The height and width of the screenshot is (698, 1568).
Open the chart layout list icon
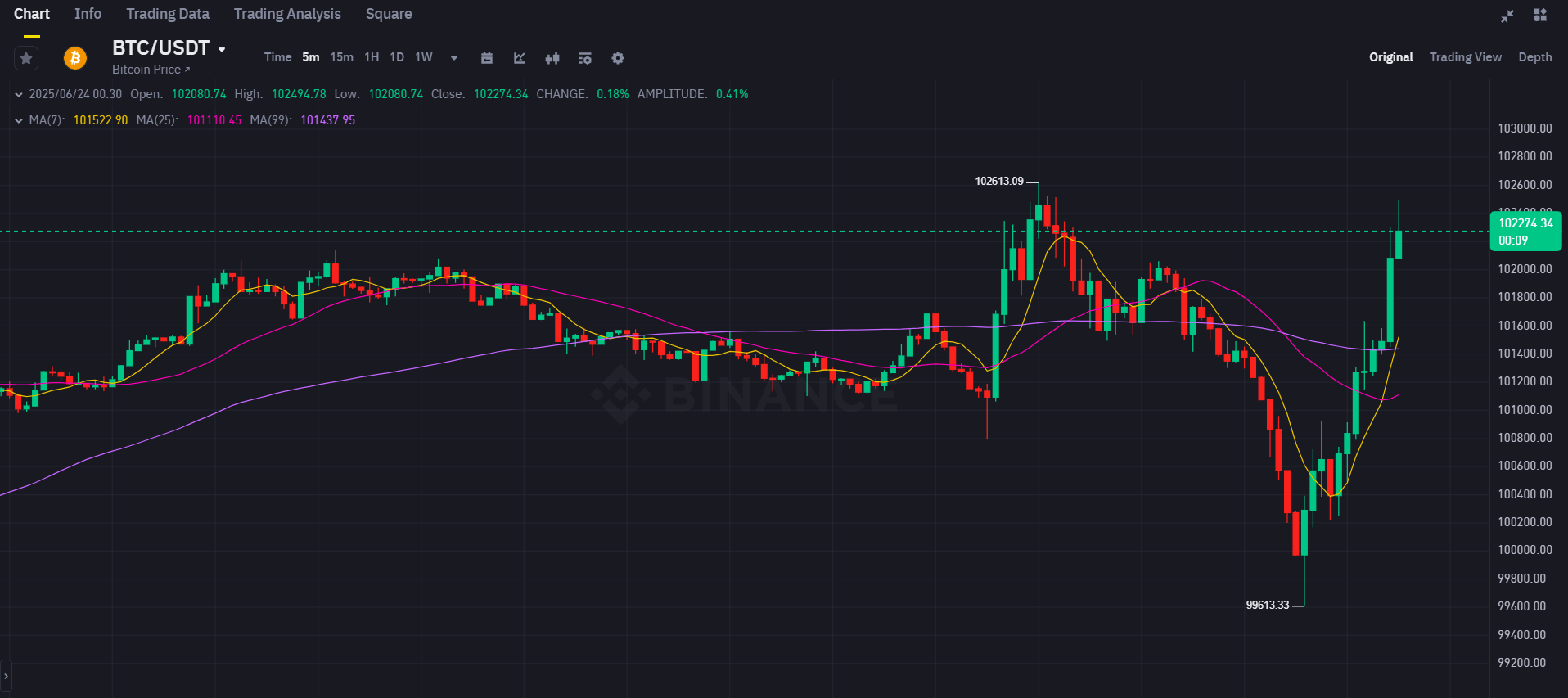pos(585,58)
